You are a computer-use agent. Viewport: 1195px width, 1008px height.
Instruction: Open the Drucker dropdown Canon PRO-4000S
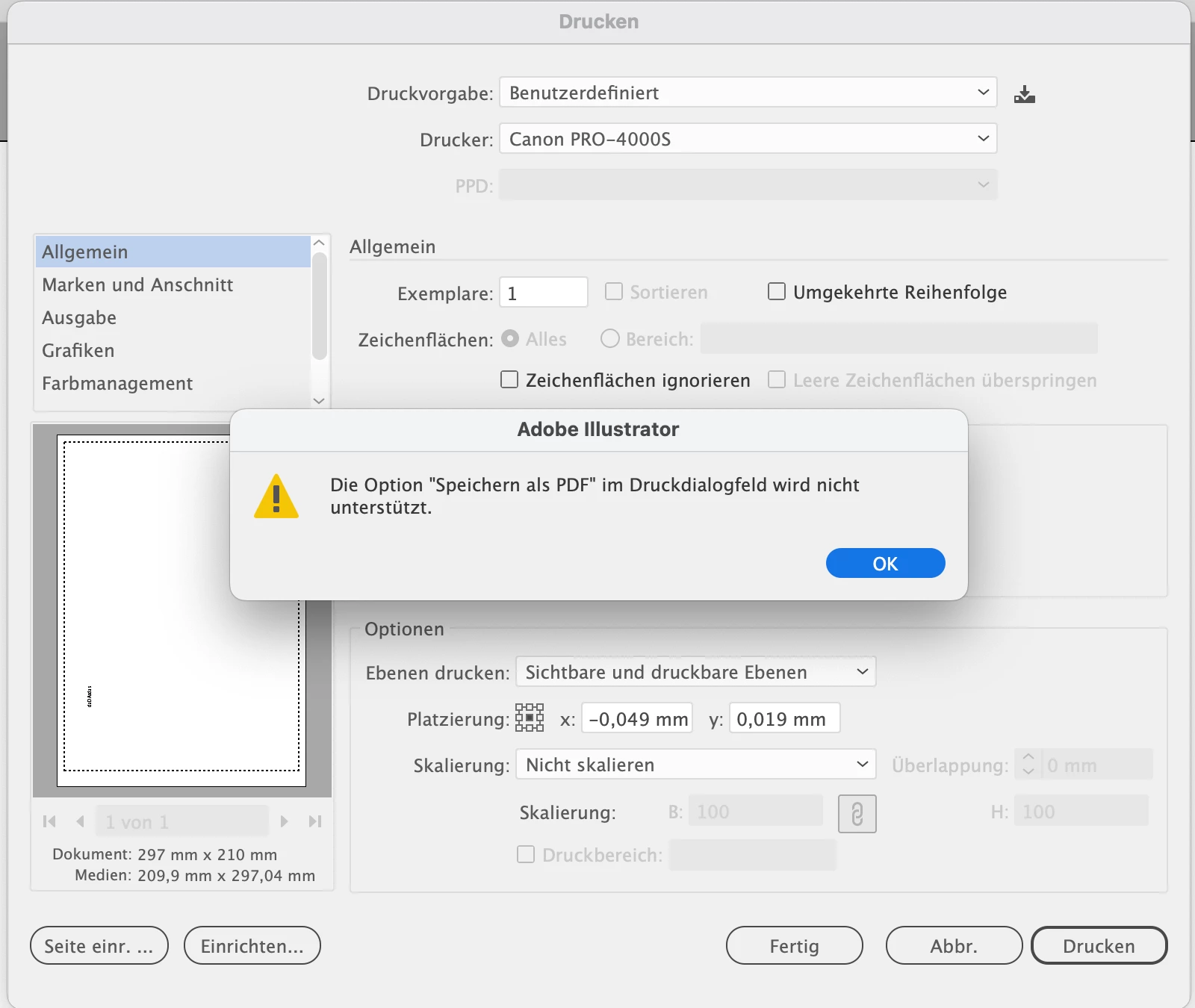point(748,139)
